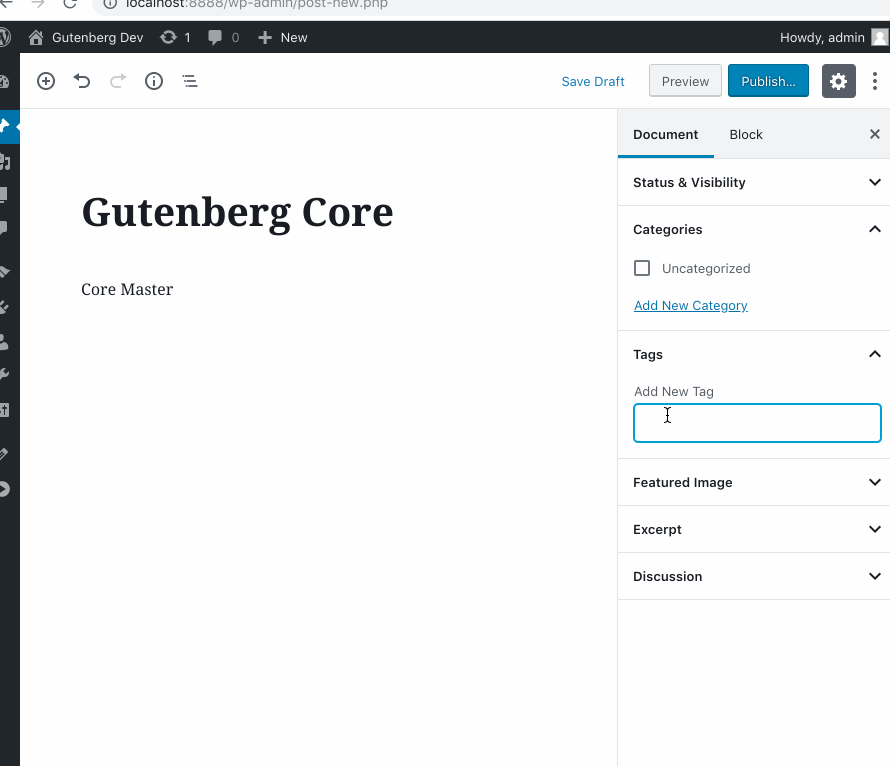Toggle the settings sidebar gear icon
Viewport: 890px width, 766px height.
838,81
